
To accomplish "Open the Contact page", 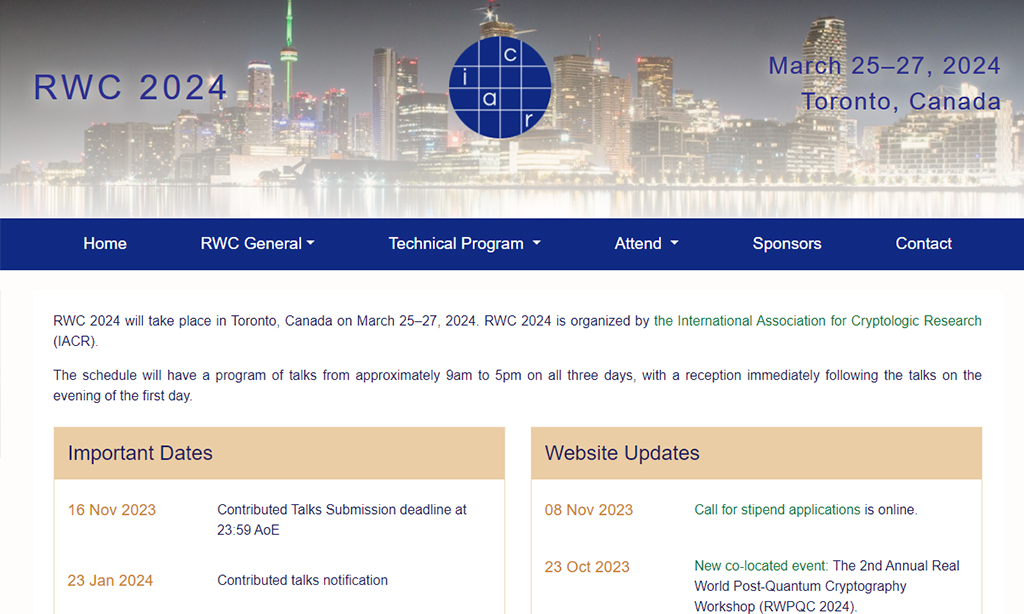I will [x=923, y=244].
